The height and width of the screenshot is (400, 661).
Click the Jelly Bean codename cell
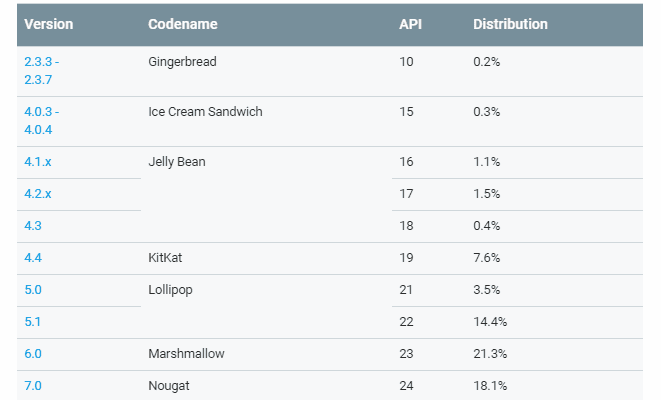click(x=177, y=162)
